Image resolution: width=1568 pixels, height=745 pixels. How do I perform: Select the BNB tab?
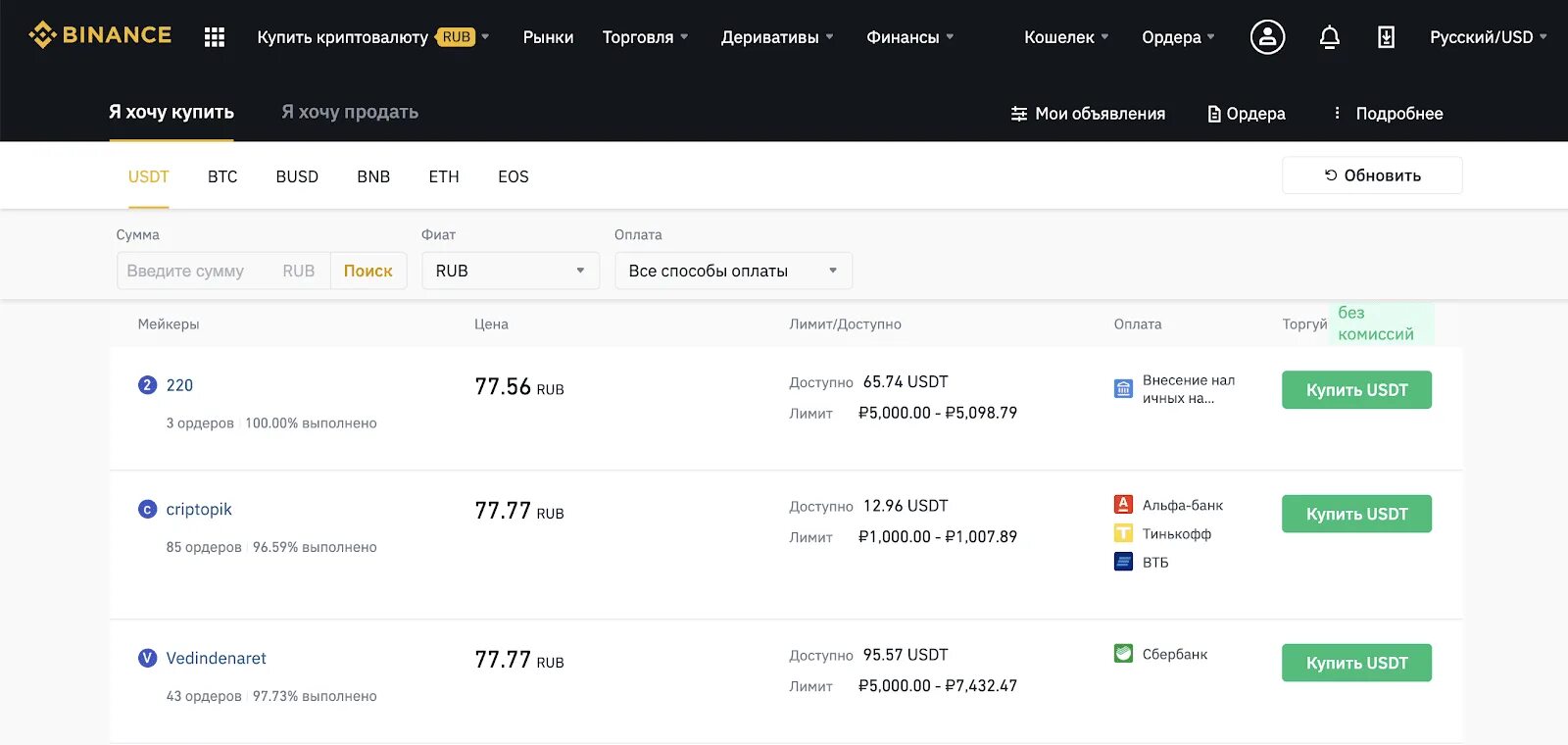(x=373, y=176)
